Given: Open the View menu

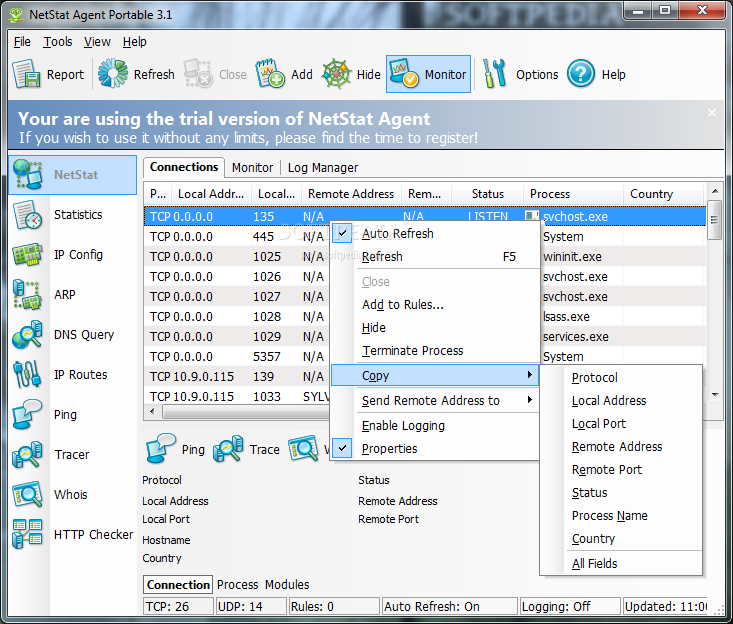Looking at the screenshot, I should point(97,42).
